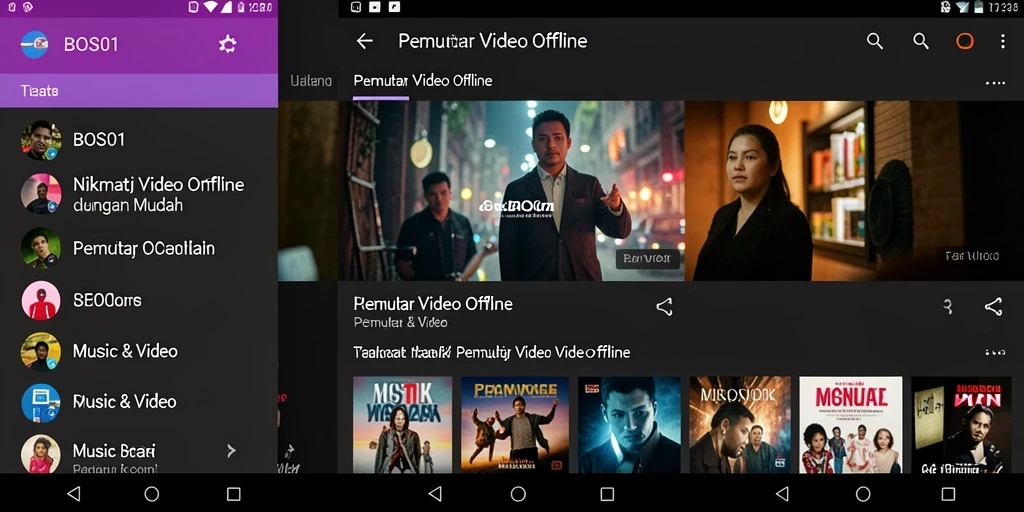Image resolution: width=1024 pixels, height=512 pixels.
Task: Share Pemutar Video Offline via middle share icon
Action: (664, 307)
